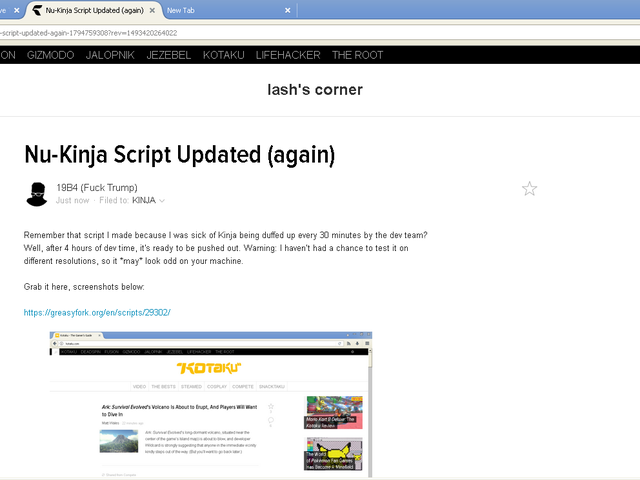Click the Pikachu Pokemon thumbnail in the screenshot
Viewport: 640px width, 480px height.
333,454
